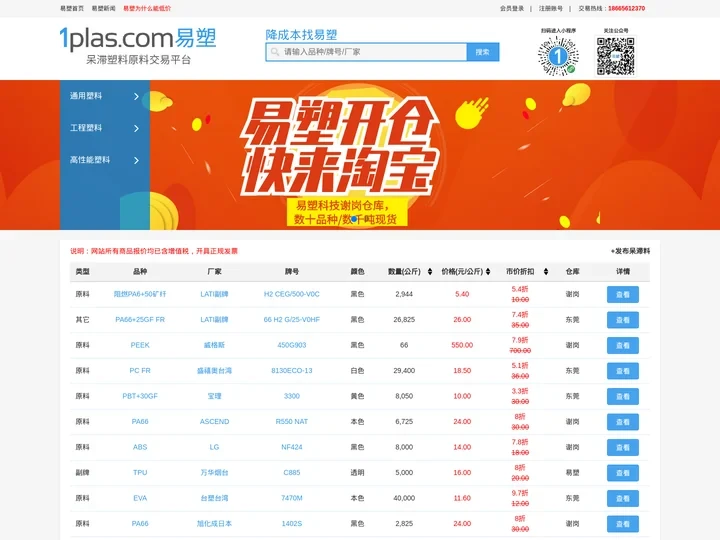Viewport: 720px width, 540px height.
Task: Open PA66+25GF FR variety link
Action: [140, 320]
